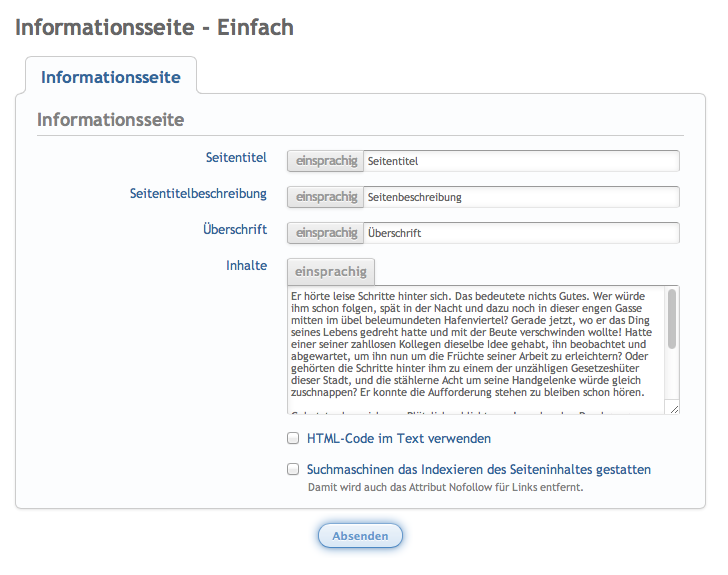Tick the search engine indexing checkbox
Viewport: 728px width, 575px height.
(x=293, y=468)
